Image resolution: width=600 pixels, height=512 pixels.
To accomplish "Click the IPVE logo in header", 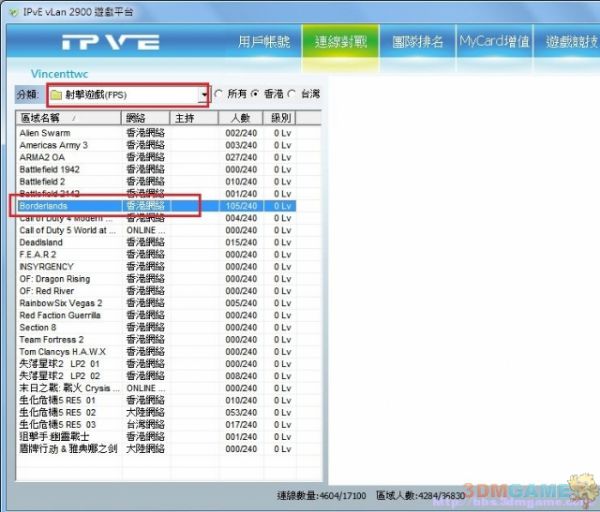I will 109,43.
